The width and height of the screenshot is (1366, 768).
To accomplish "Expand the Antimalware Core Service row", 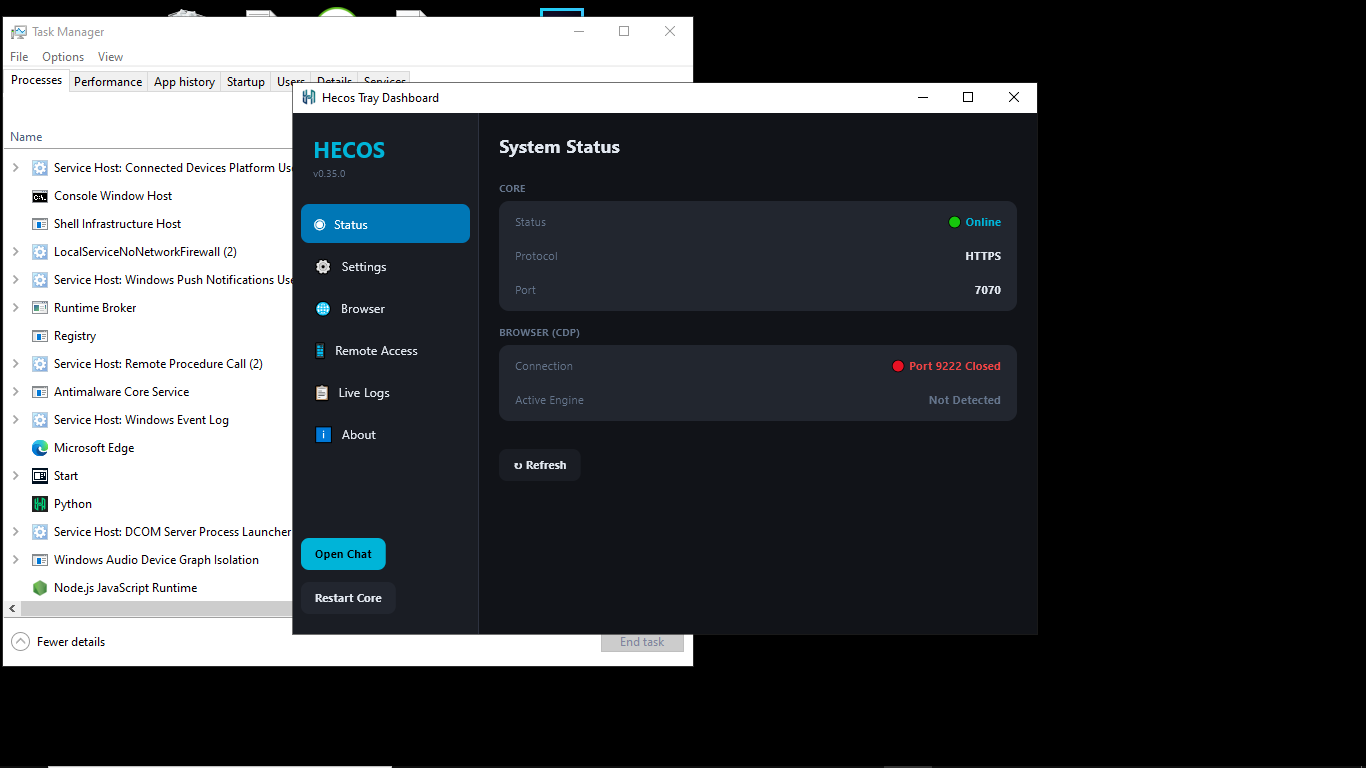I will 15,392.
